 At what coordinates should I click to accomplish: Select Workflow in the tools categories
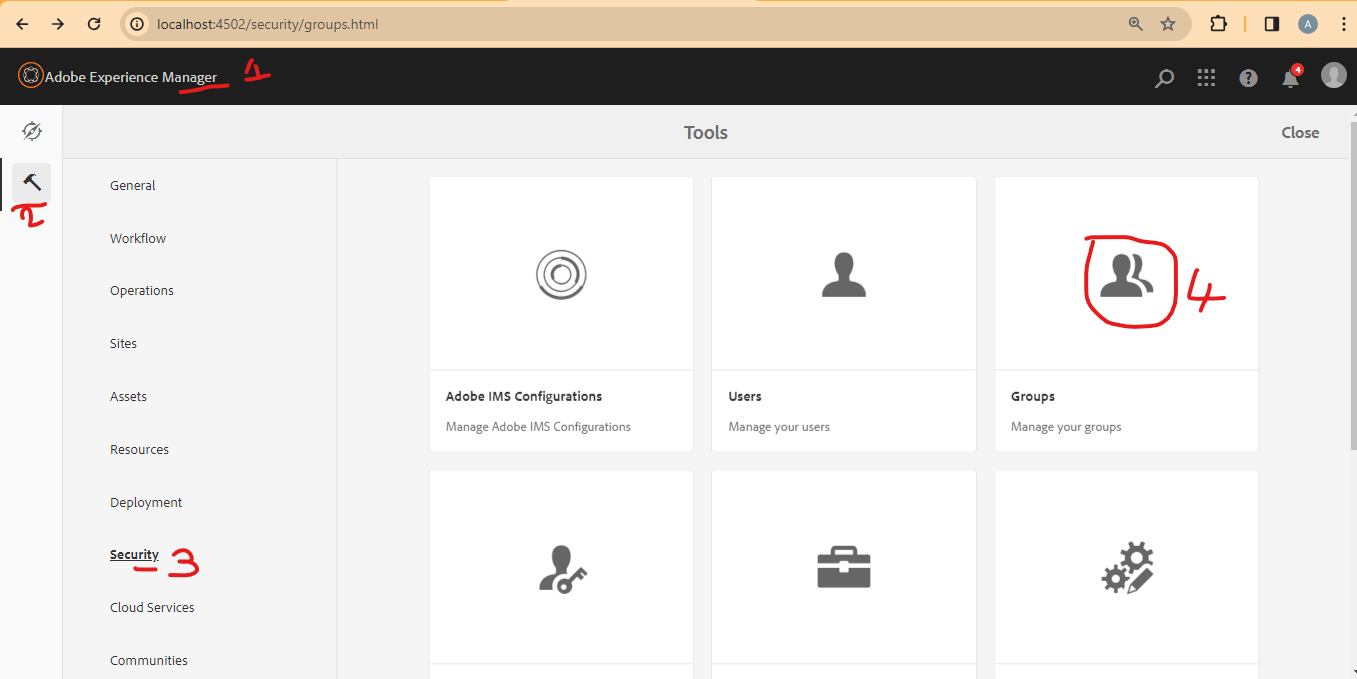coord(137,238)
